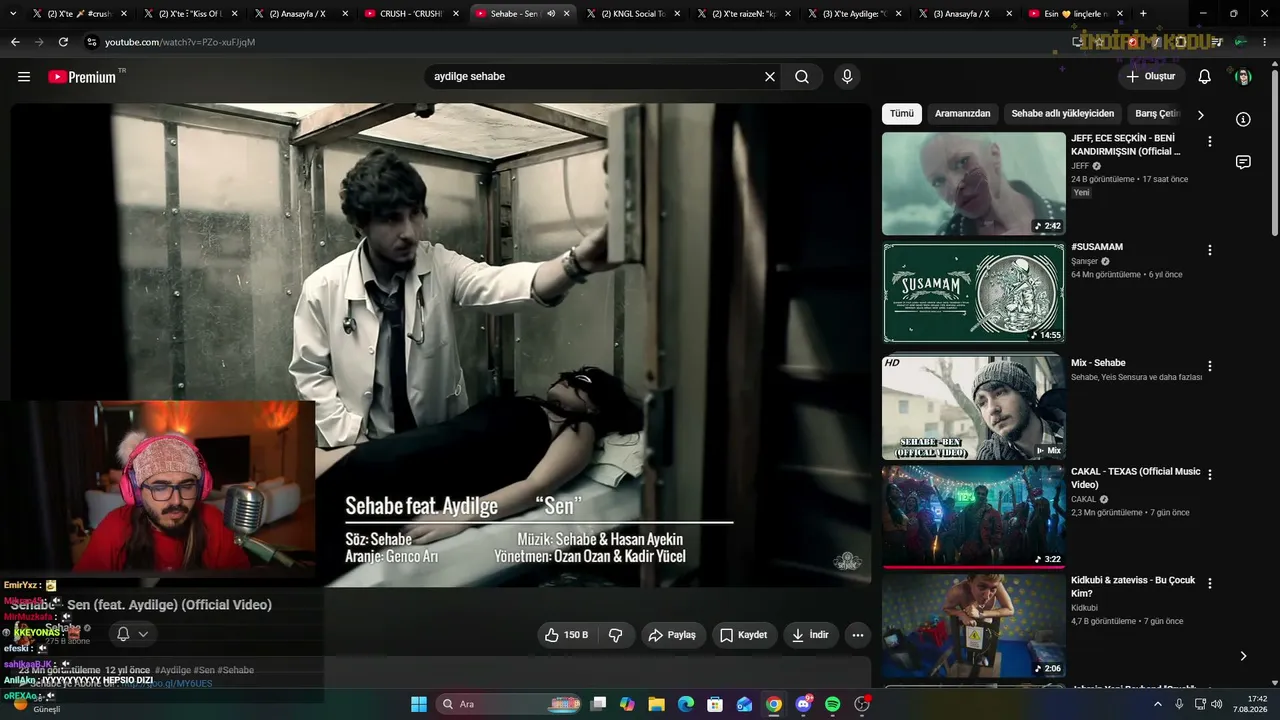
Task: View site information icon in address bar
Action: pos(92,42)
